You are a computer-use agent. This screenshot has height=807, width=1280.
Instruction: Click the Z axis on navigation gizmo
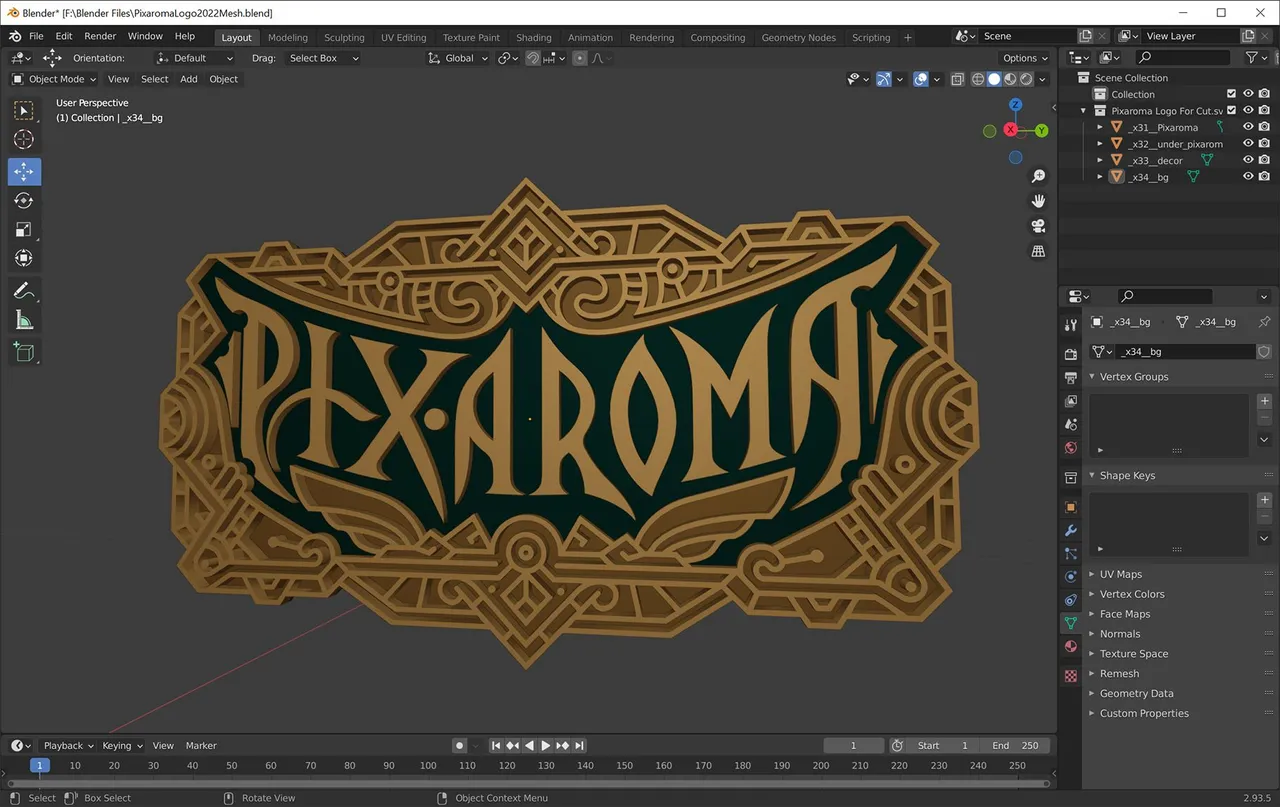(1015, 104)
